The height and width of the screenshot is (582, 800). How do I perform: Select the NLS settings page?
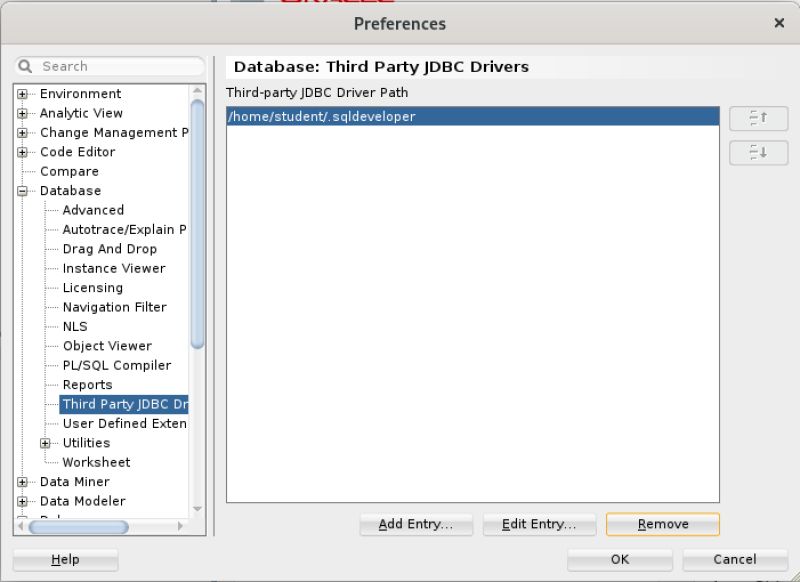tap(75, 326)
